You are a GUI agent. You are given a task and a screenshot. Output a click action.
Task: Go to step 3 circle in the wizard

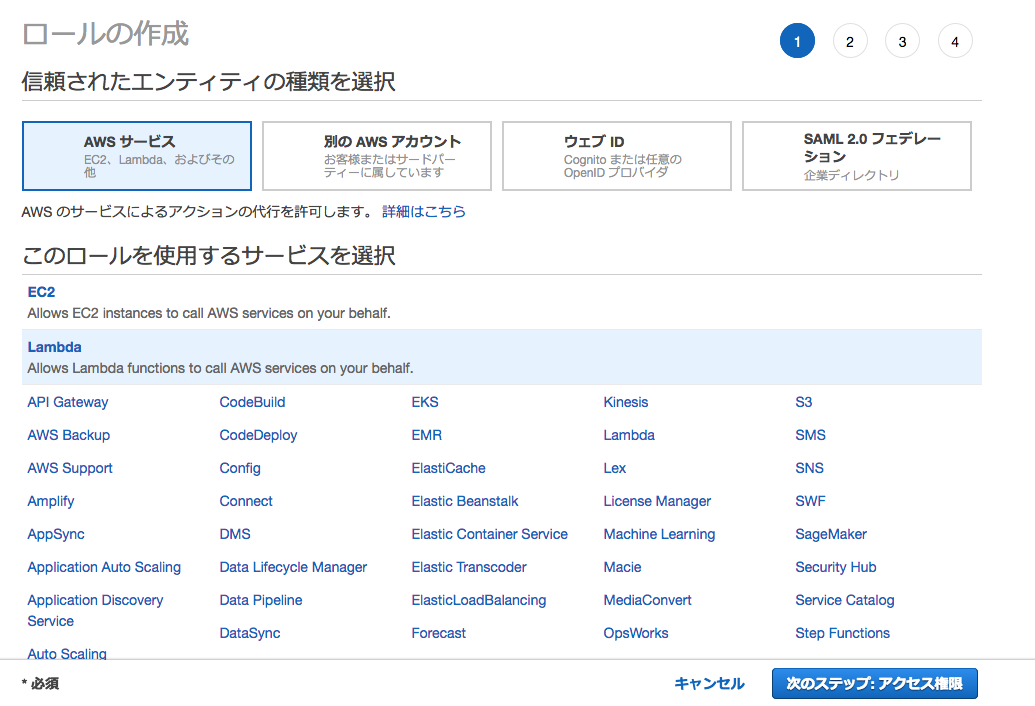[902, 41]
